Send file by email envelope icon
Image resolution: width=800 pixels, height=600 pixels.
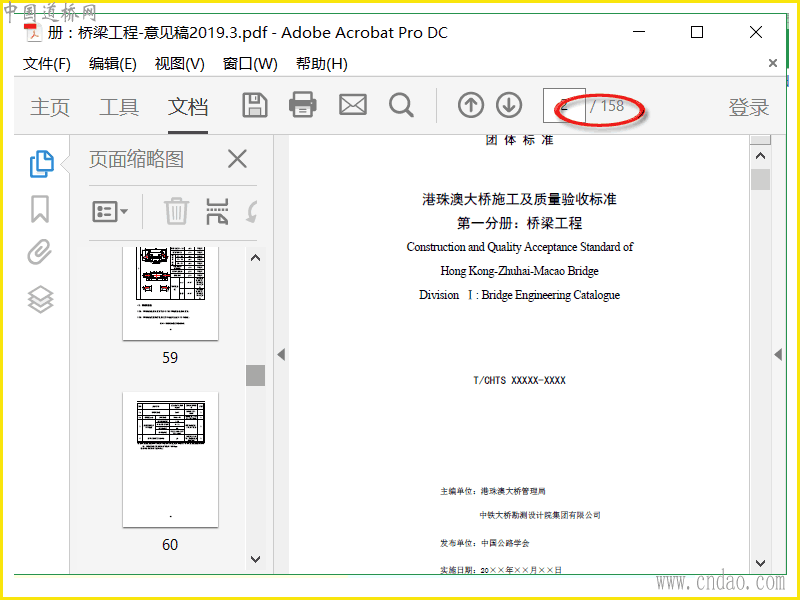(353, 105)
